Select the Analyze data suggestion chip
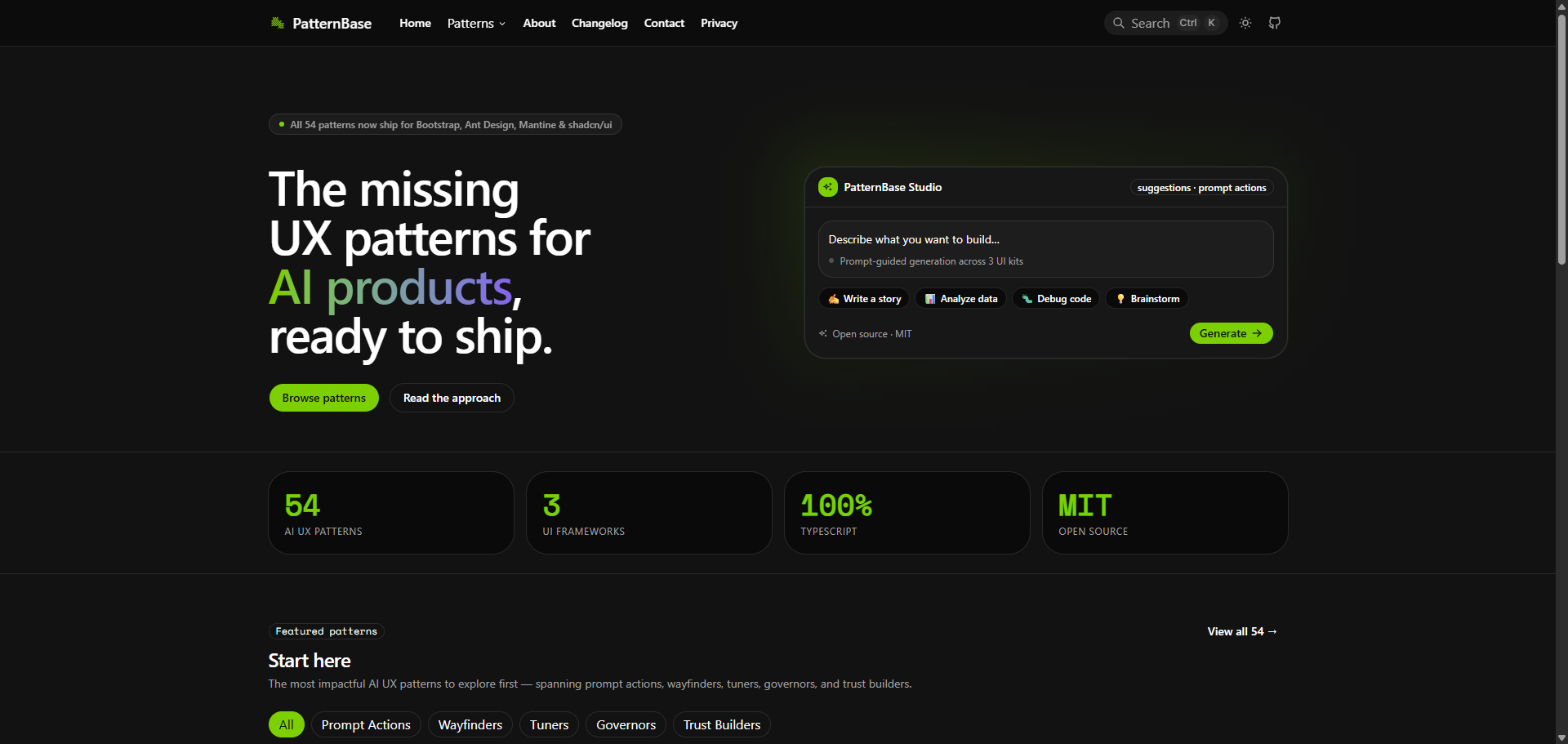The image size is (1568, 744). tap(960, 299)
